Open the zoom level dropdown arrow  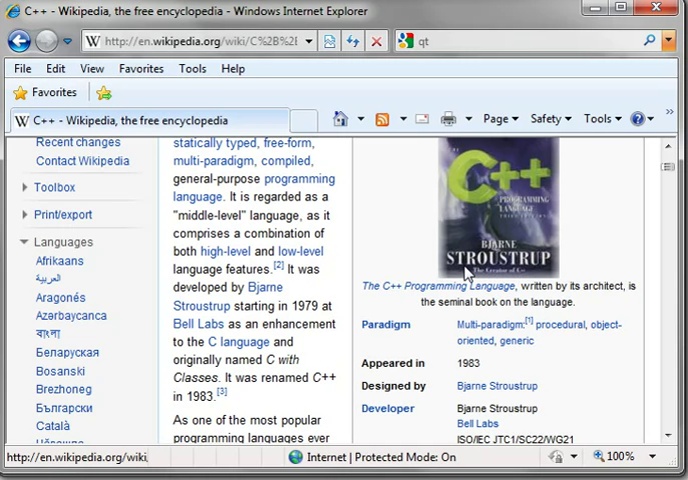pyautogui.click(x=652, y=456)
